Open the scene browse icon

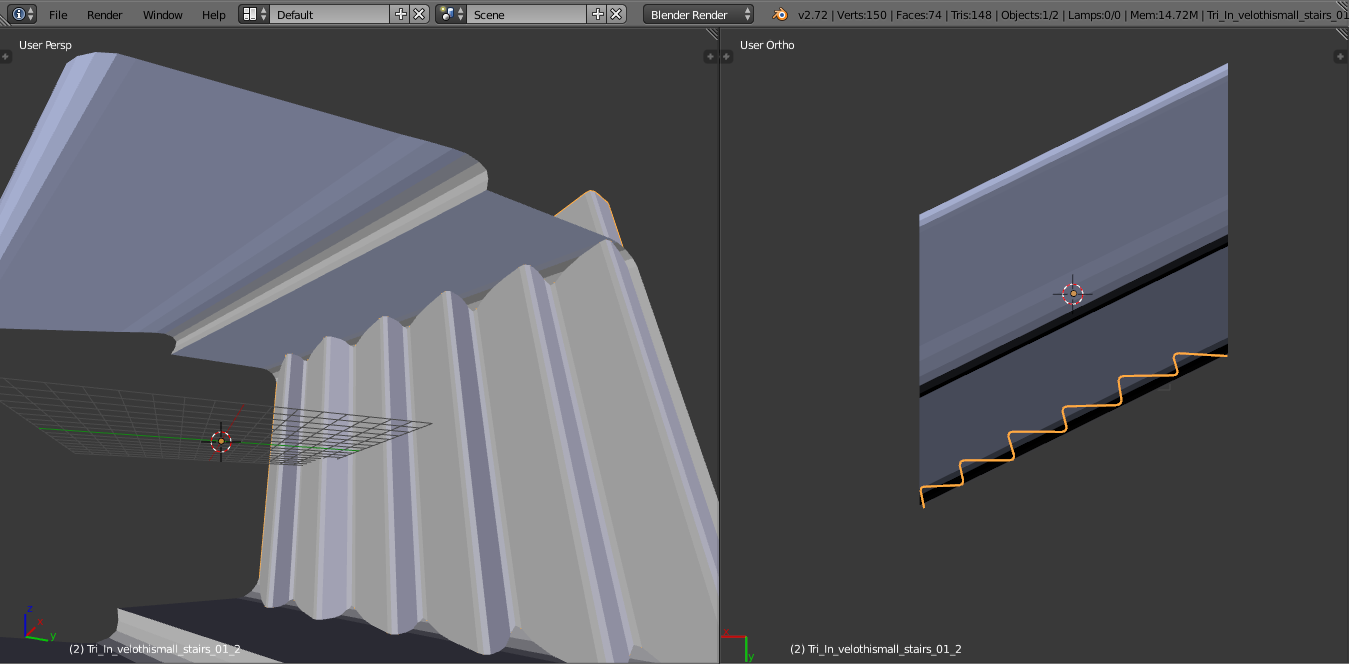point(452,14)
